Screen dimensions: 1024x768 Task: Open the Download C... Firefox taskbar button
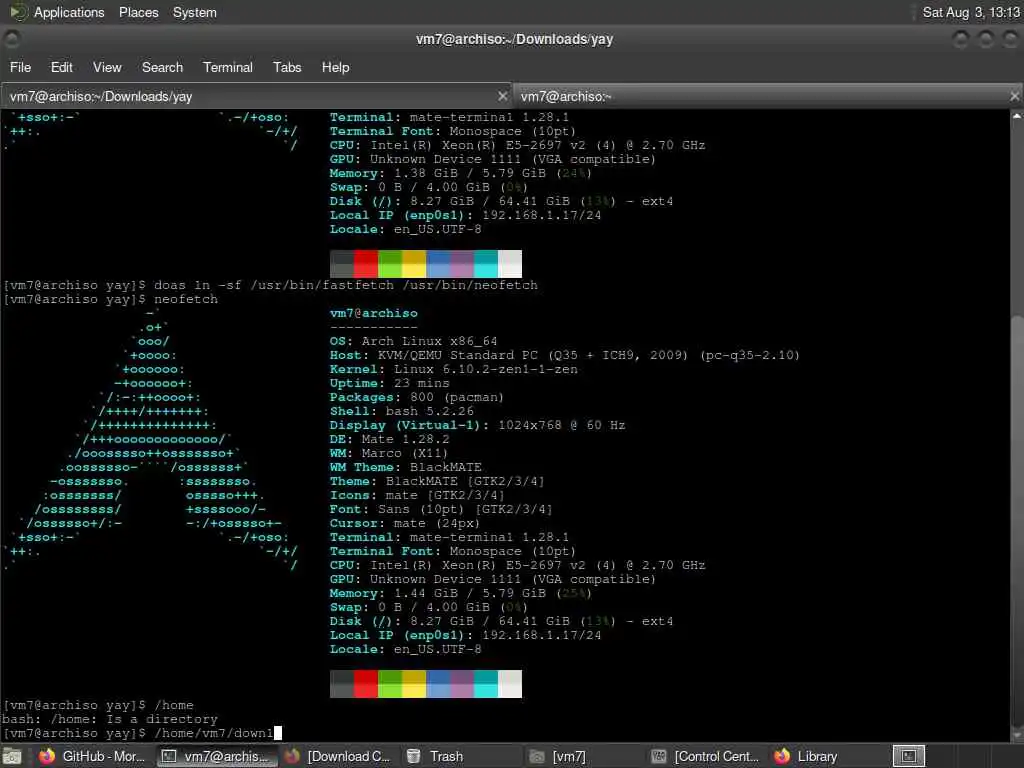338,756
